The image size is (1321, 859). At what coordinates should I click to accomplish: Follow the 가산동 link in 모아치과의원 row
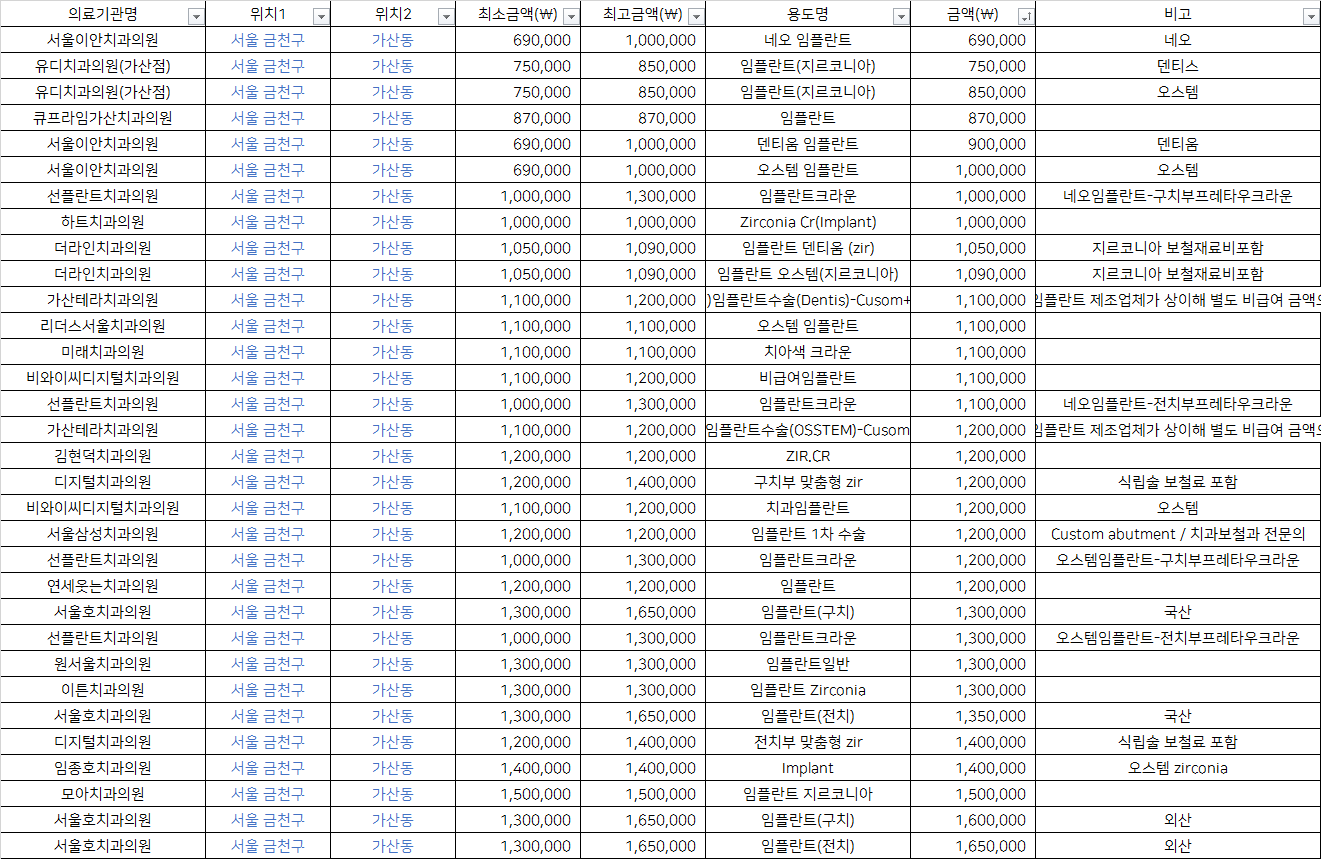393,794
